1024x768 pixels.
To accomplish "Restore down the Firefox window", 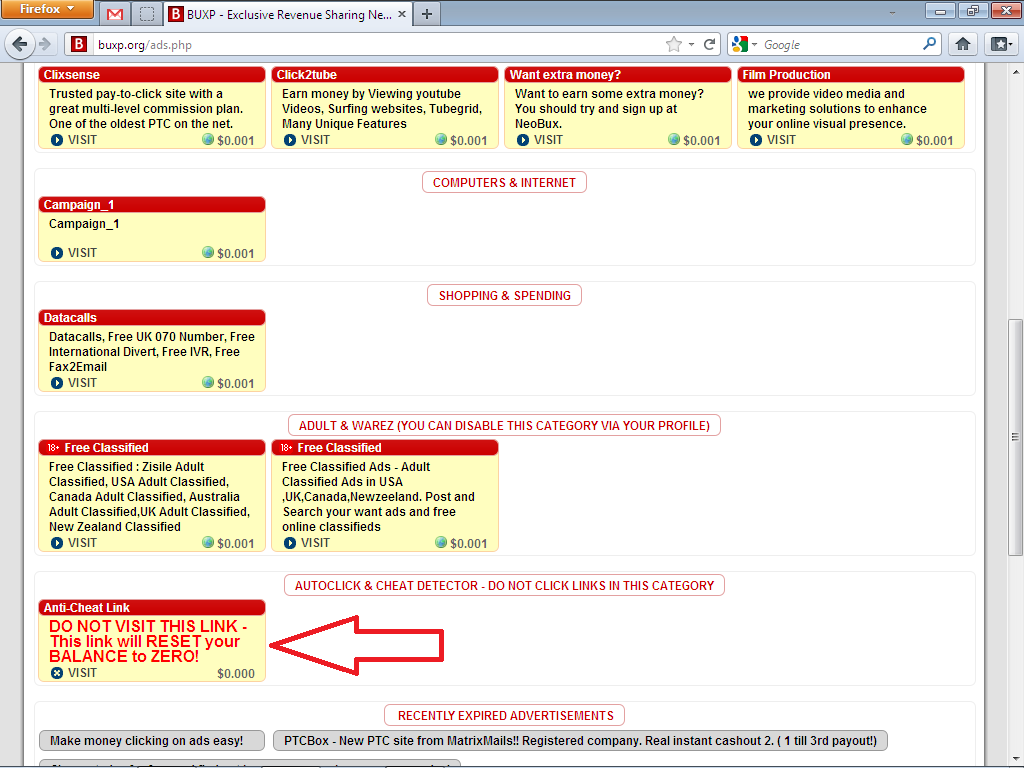I will pos(972,10).
